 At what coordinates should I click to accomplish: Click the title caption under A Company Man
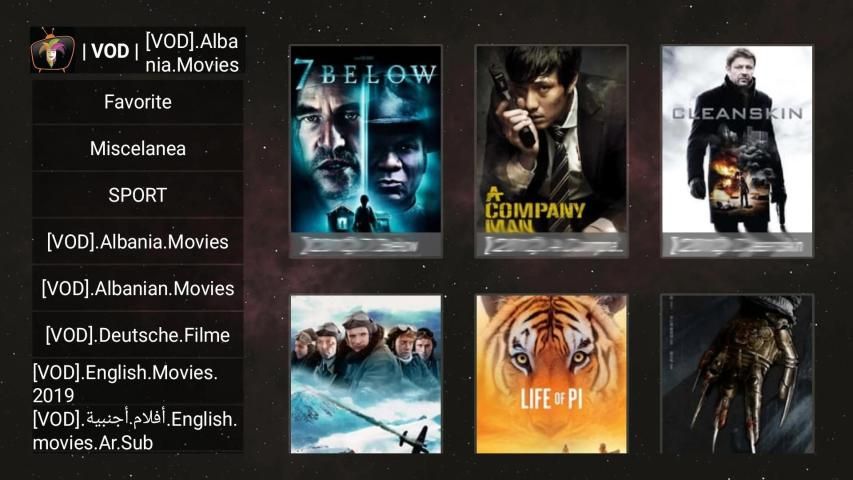coord(552,245)
